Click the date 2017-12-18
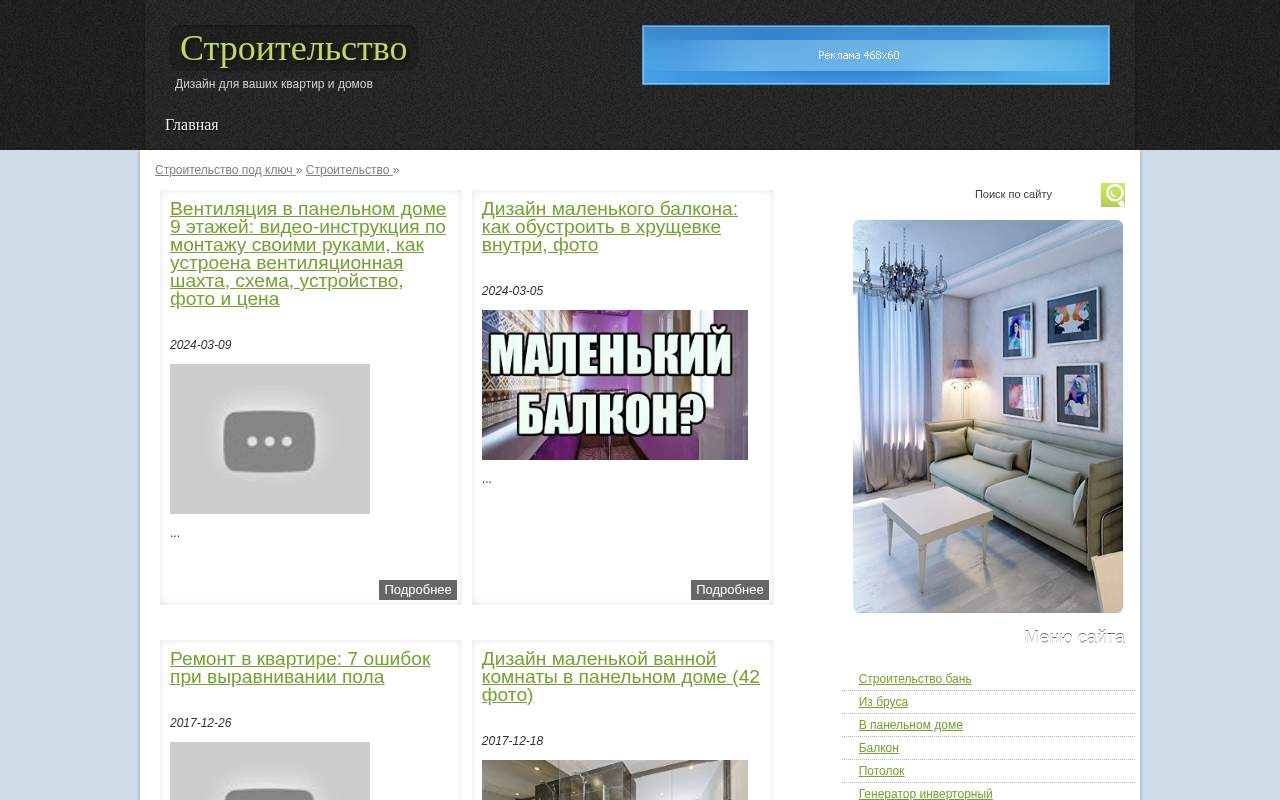The image size is (1280, 800). [x=512, y=741]
